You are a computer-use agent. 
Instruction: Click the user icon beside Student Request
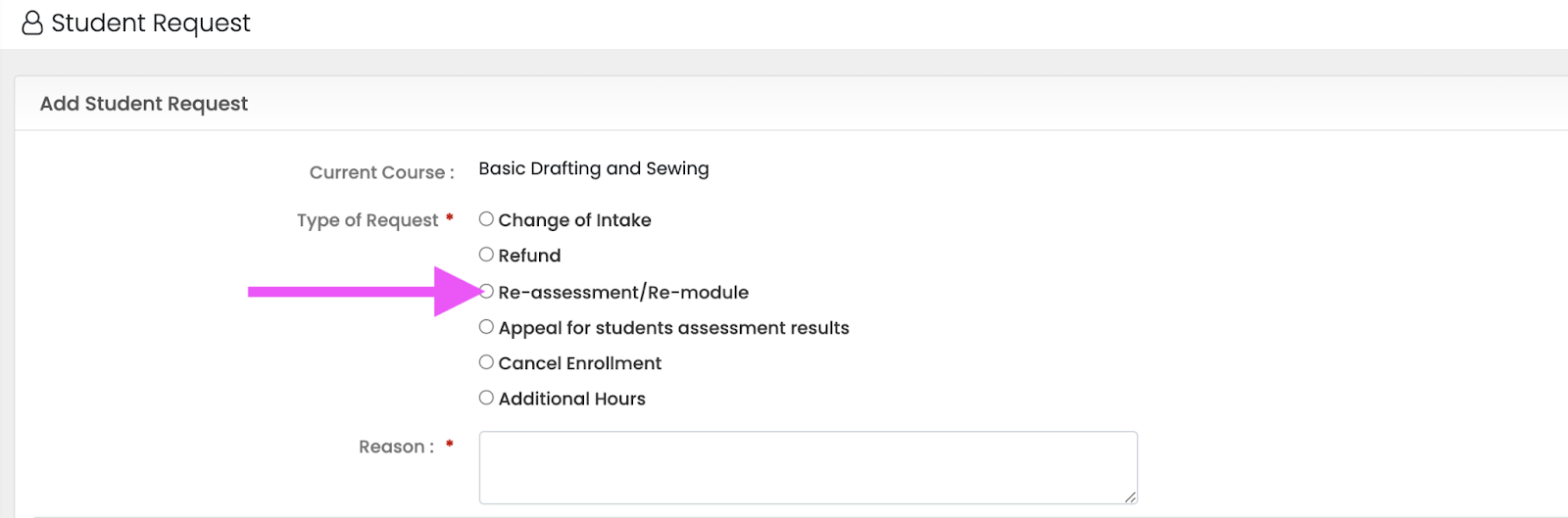(32, 23)
